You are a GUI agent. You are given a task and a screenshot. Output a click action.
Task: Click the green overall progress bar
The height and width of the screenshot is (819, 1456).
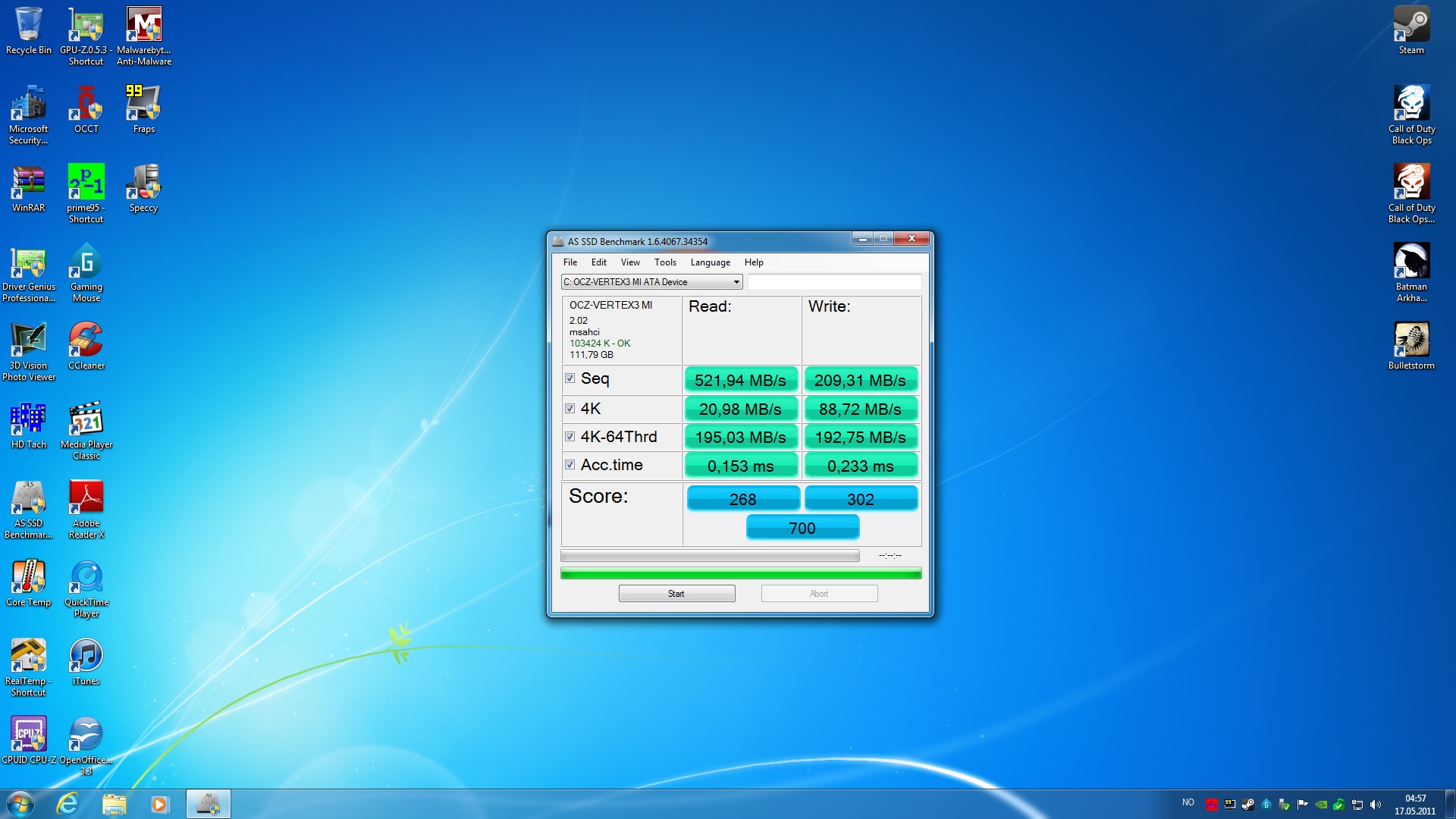pyautogui.click(x=741, y=574)
